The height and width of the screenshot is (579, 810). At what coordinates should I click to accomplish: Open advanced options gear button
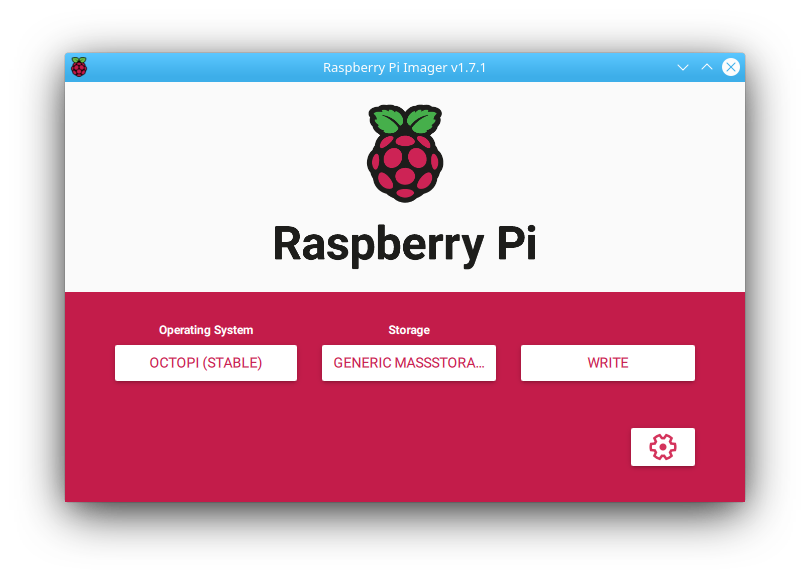(x=662, y=447)
